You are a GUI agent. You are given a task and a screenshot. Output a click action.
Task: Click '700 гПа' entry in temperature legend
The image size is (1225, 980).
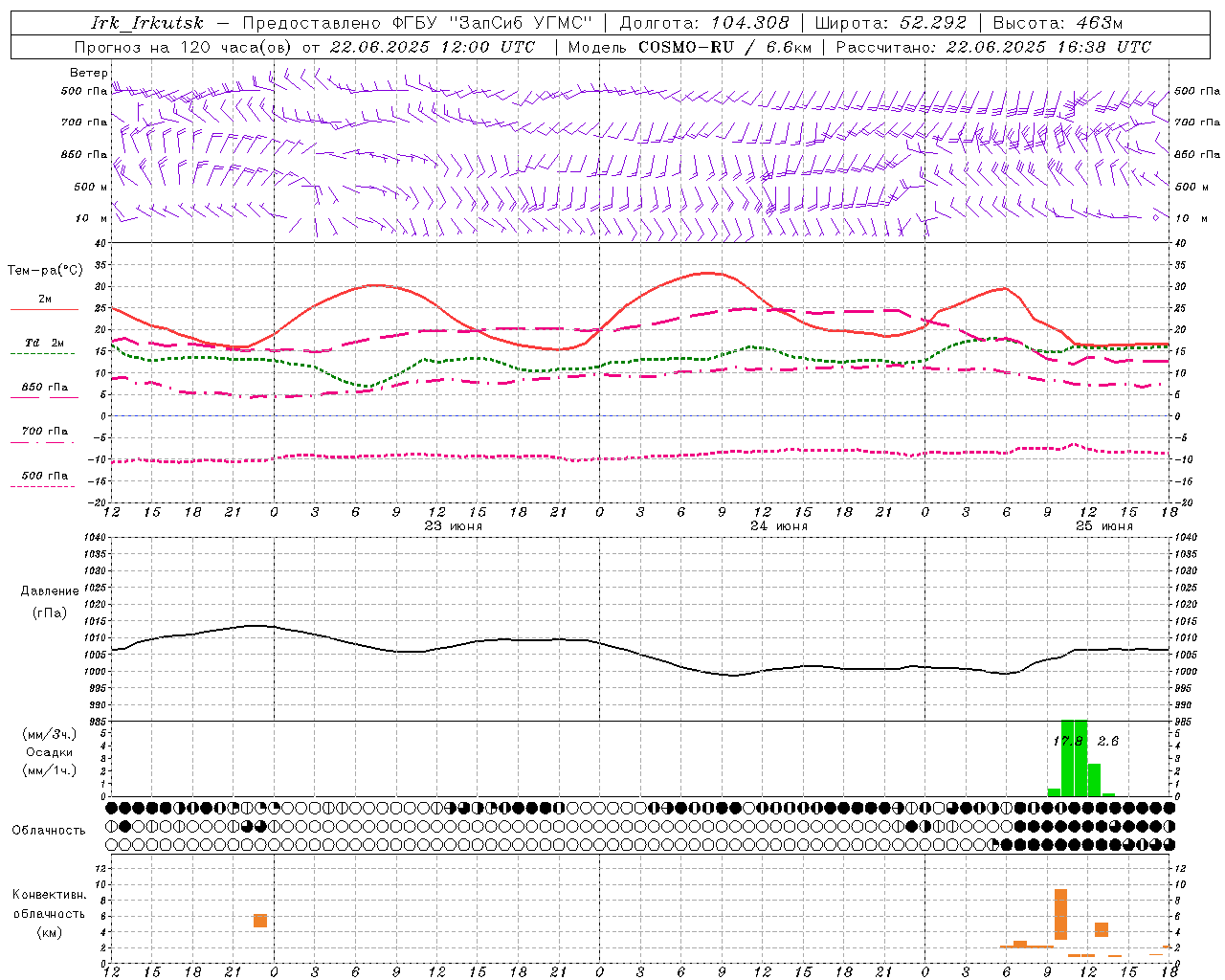coord(45,432)
